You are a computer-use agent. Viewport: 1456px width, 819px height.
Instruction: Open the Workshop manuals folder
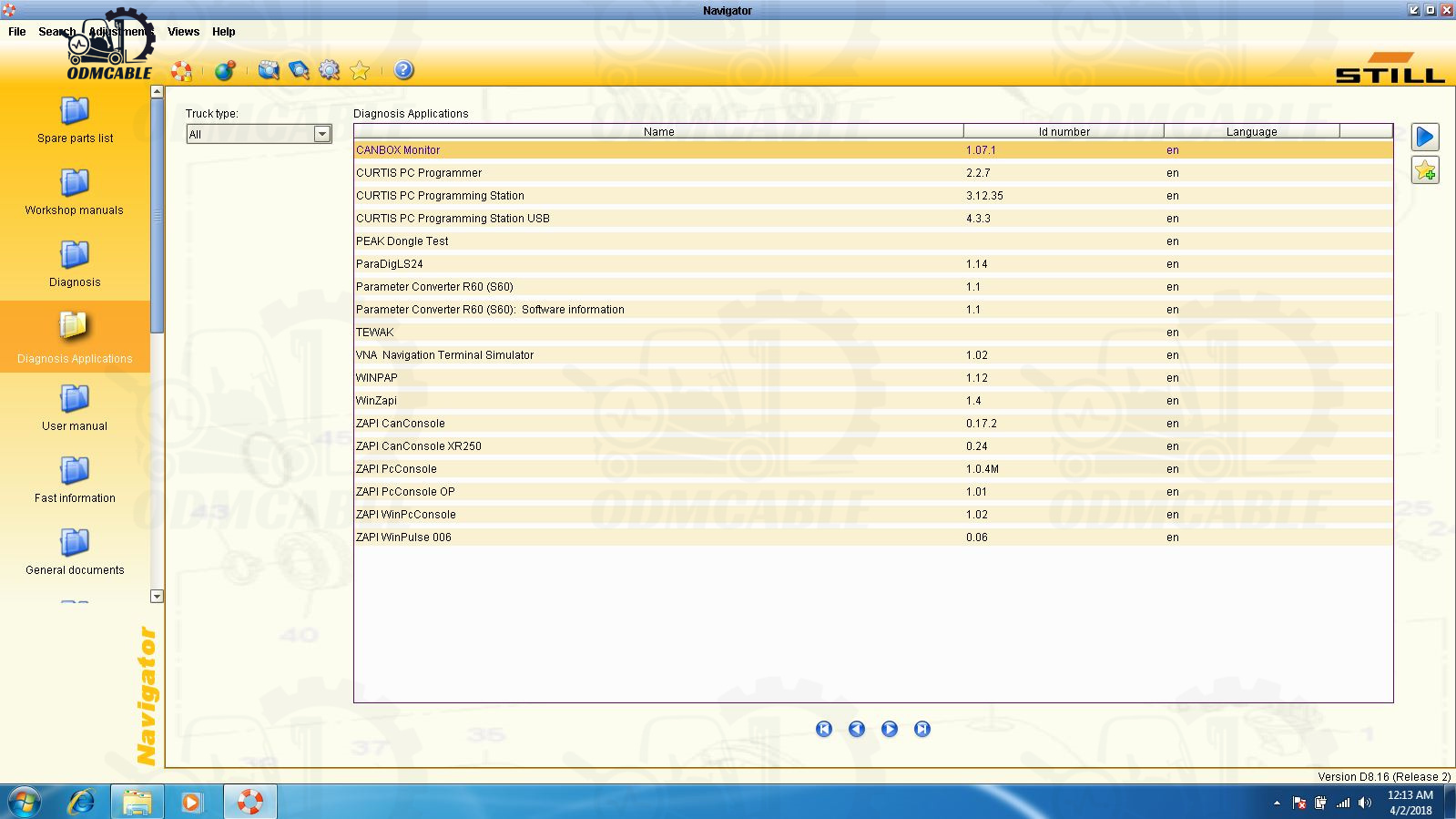[75, 192]
